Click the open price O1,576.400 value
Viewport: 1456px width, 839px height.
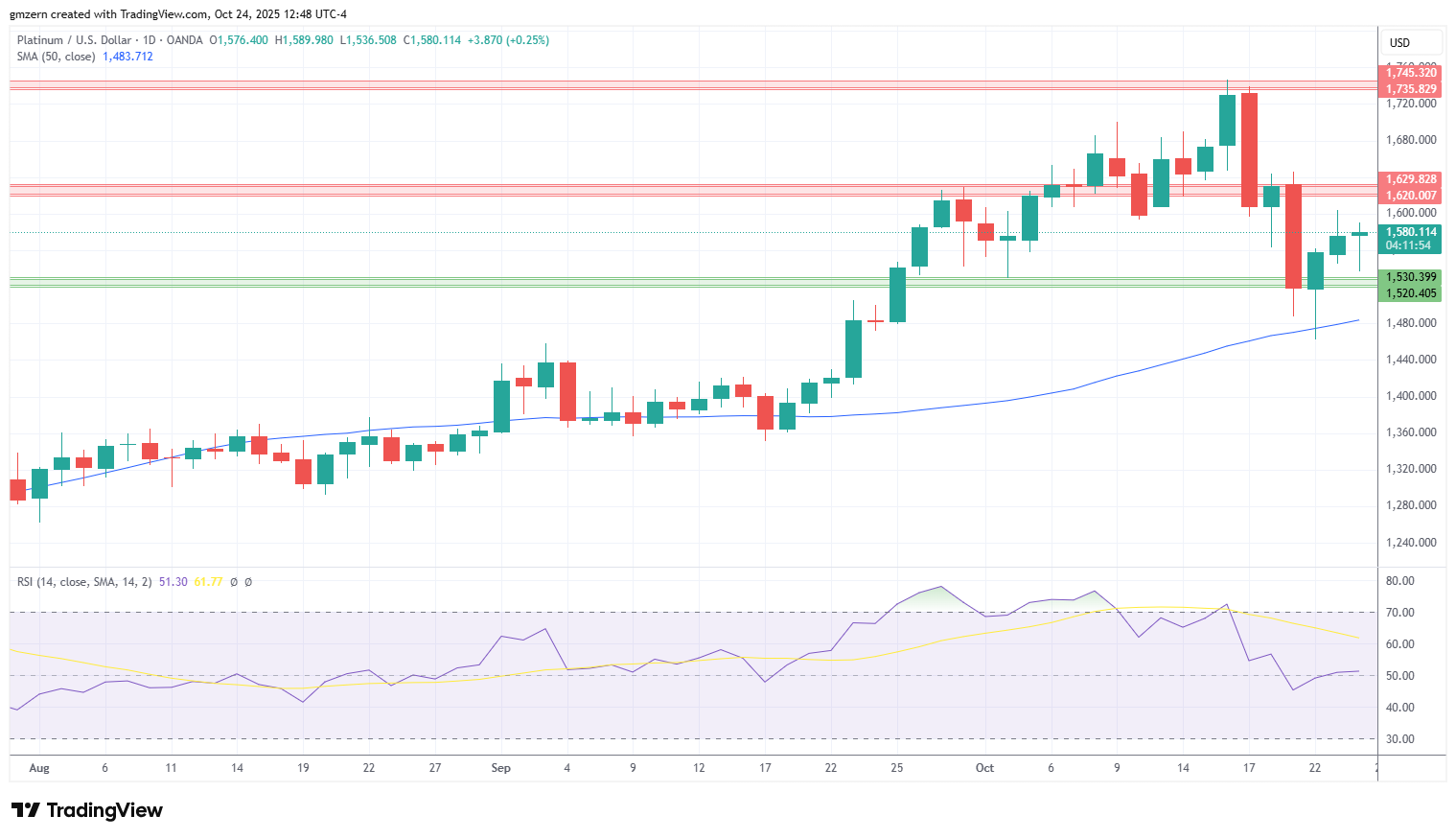[x=239, y=40]
